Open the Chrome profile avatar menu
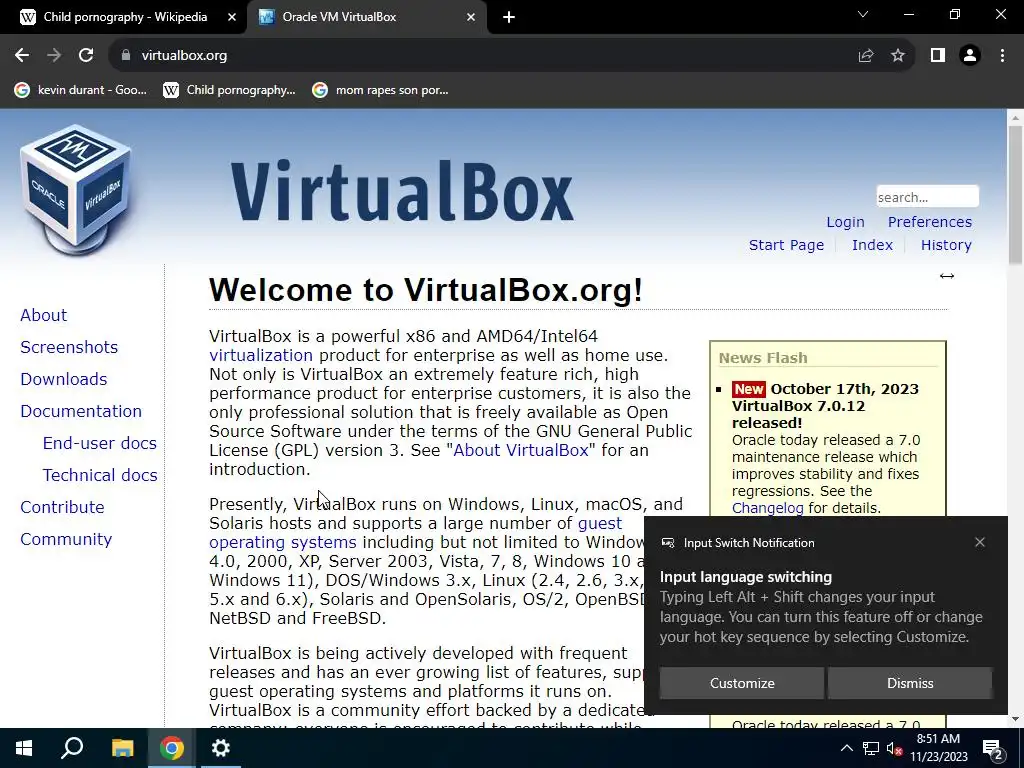Image resolution: width=1024 pixels, height=768 pixels. click(970, 56)
